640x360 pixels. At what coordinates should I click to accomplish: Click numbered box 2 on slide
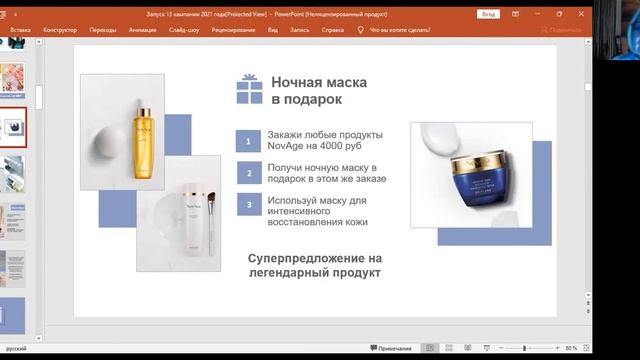(249, 173)
